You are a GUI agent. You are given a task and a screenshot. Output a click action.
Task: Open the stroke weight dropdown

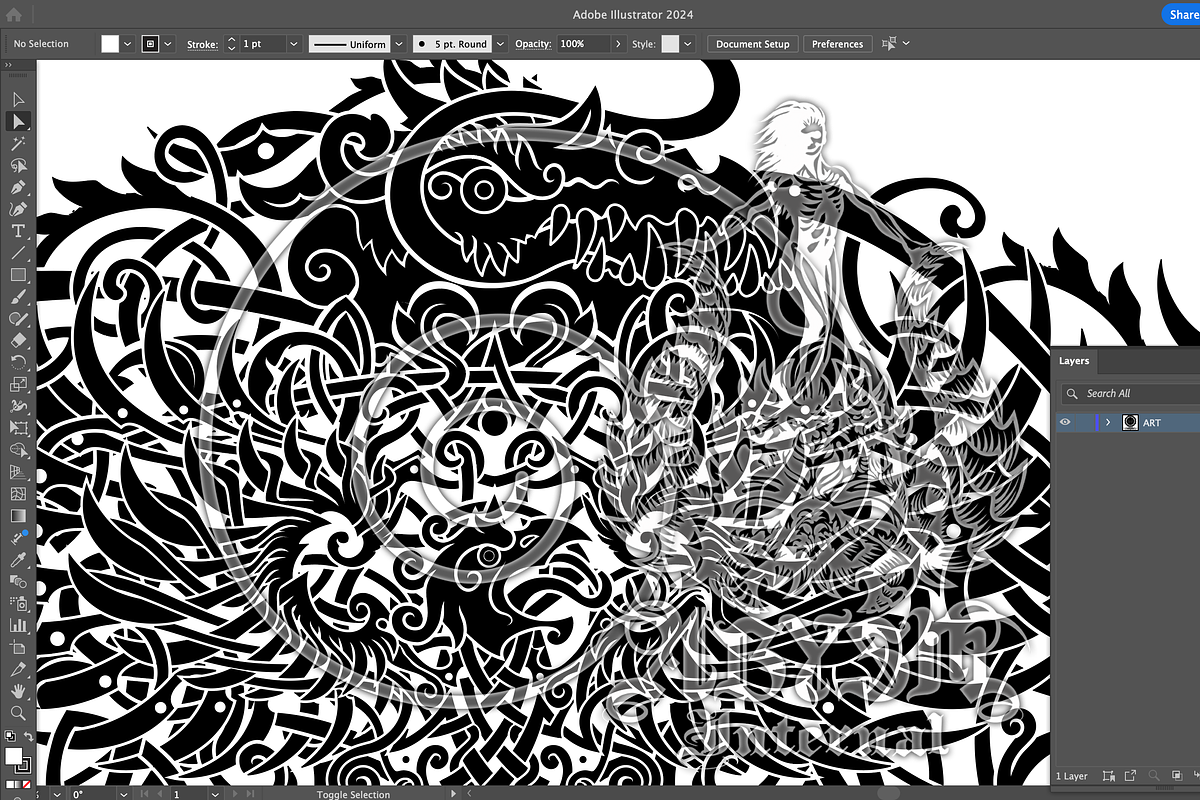point(294,44)
